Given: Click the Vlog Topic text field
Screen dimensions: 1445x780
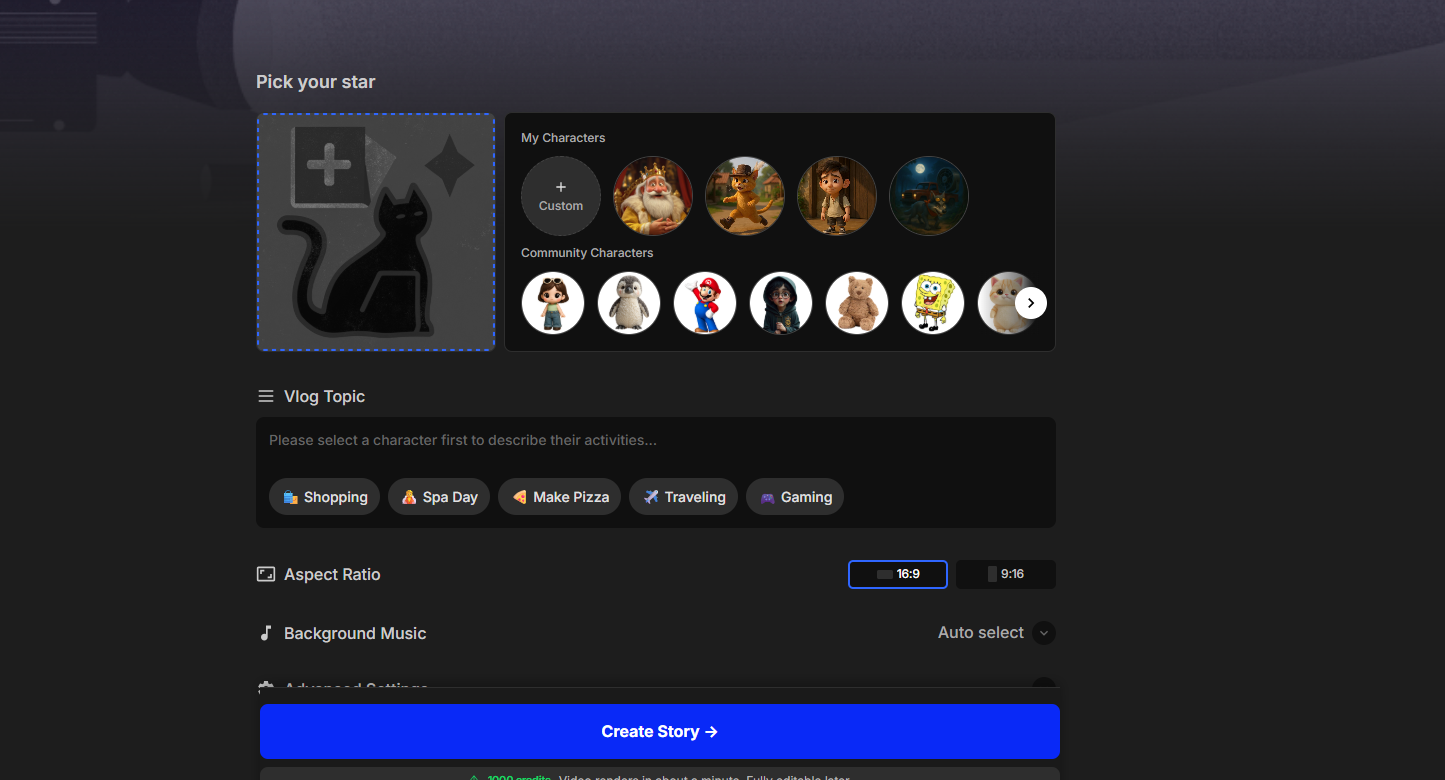Looking at the screenshot, I should (656, 441).
